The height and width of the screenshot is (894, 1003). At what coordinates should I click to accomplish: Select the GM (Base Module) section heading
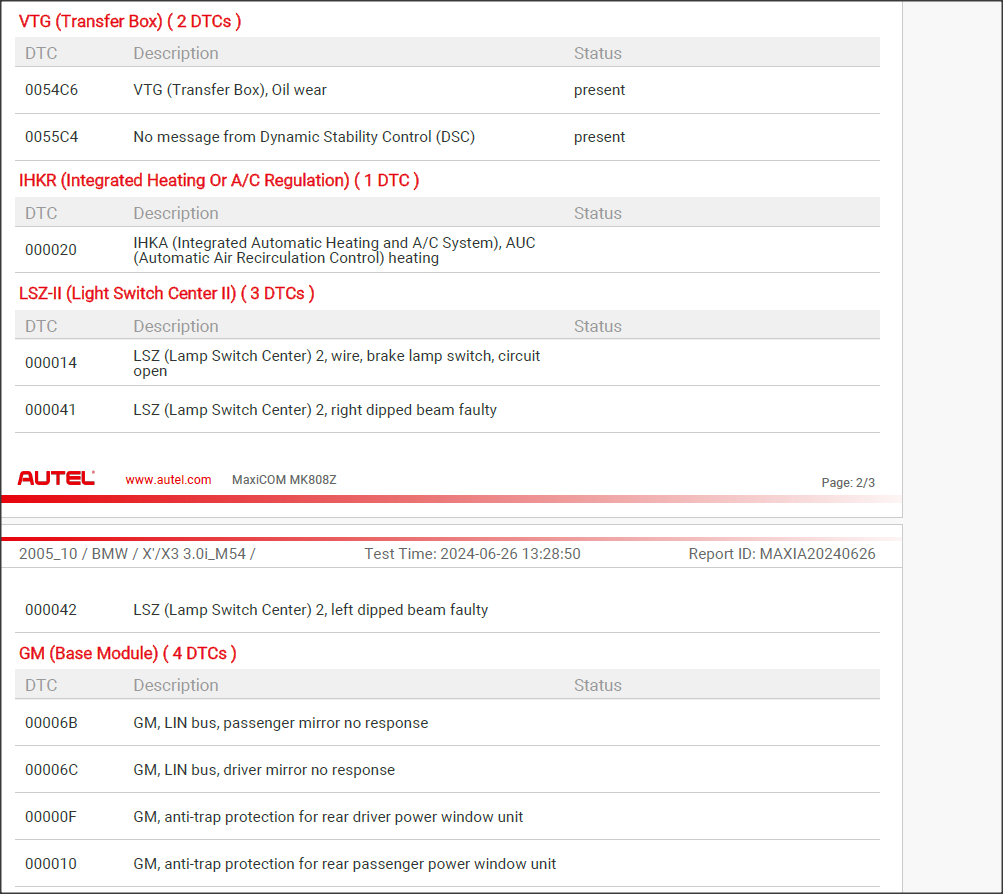pos(127,654)
